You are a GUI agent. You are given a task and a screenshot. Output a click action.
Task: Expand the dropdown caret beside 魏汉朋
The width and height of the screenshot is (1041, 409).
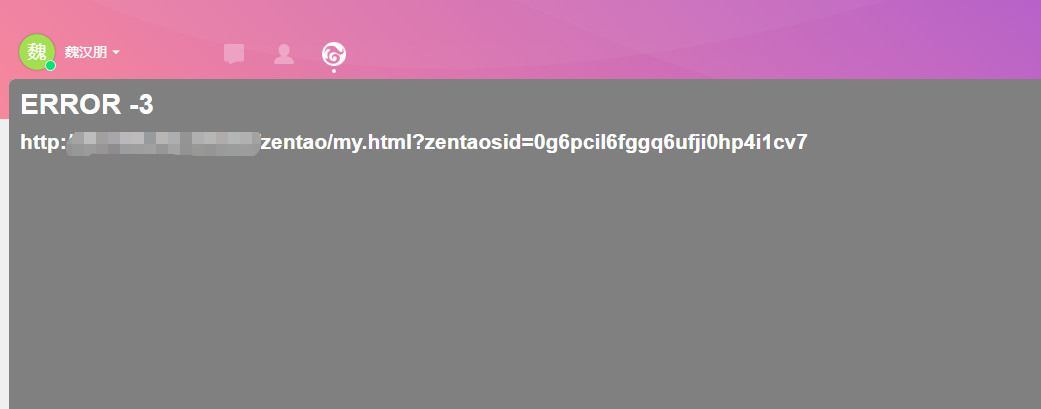pyautogui.click(x=116, y=52)
